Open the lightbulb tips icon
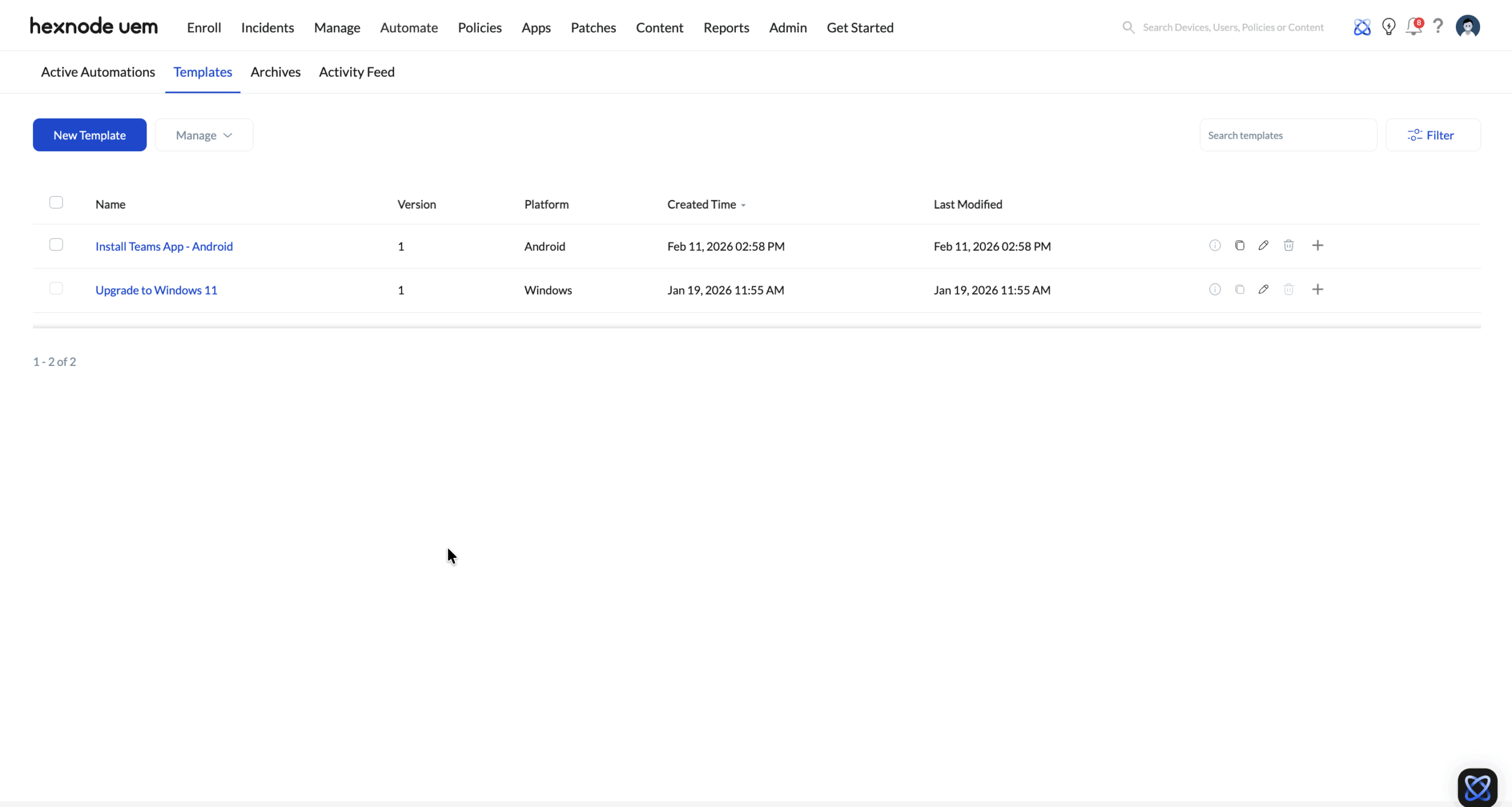Image resolution: width=1512 pixels, height=807 pixels. (1389, 27)
